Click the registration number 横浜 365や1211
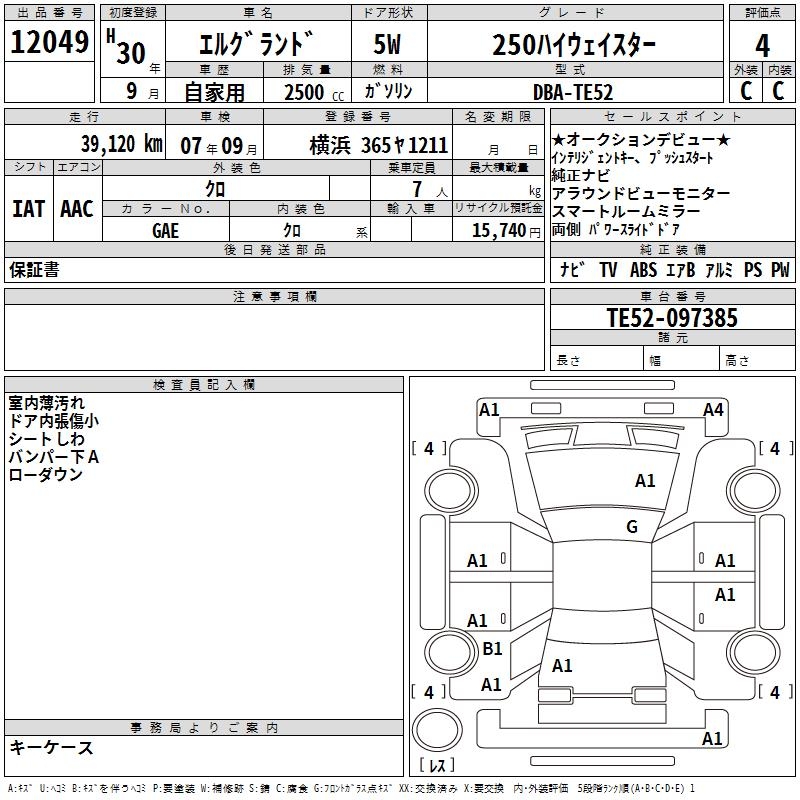This screenshot has width=800, height=800. point(379,145)
